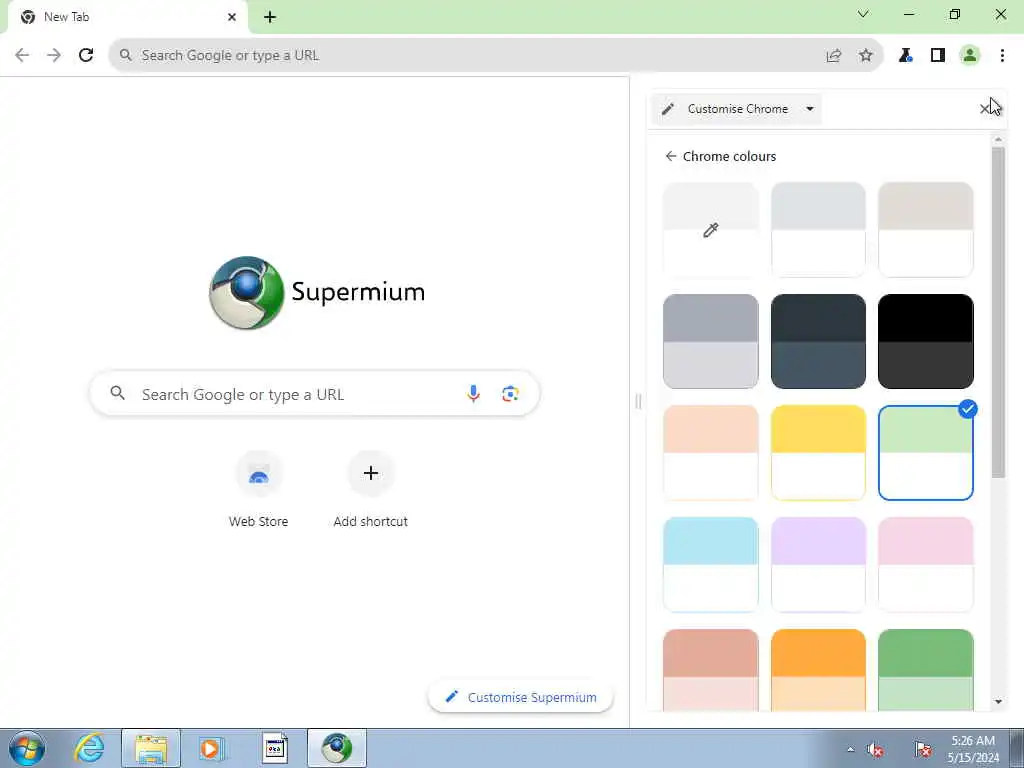Click the Add shortcut button
Viewport: 1024px width, 768px height.
[x=370, y=490]
